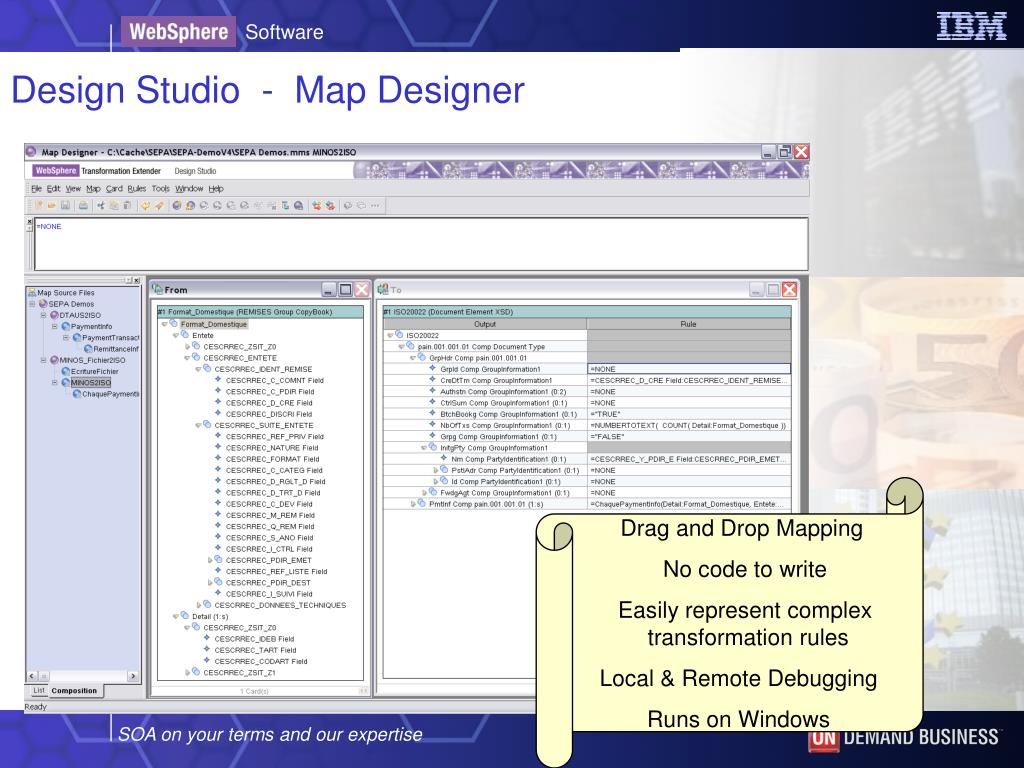Image resolution: width=1024 pixels, height=768 pixels.
Task: Expand the first CESCRREC_ZSIT_Z0 node under Entete
Action: (187, 347)
